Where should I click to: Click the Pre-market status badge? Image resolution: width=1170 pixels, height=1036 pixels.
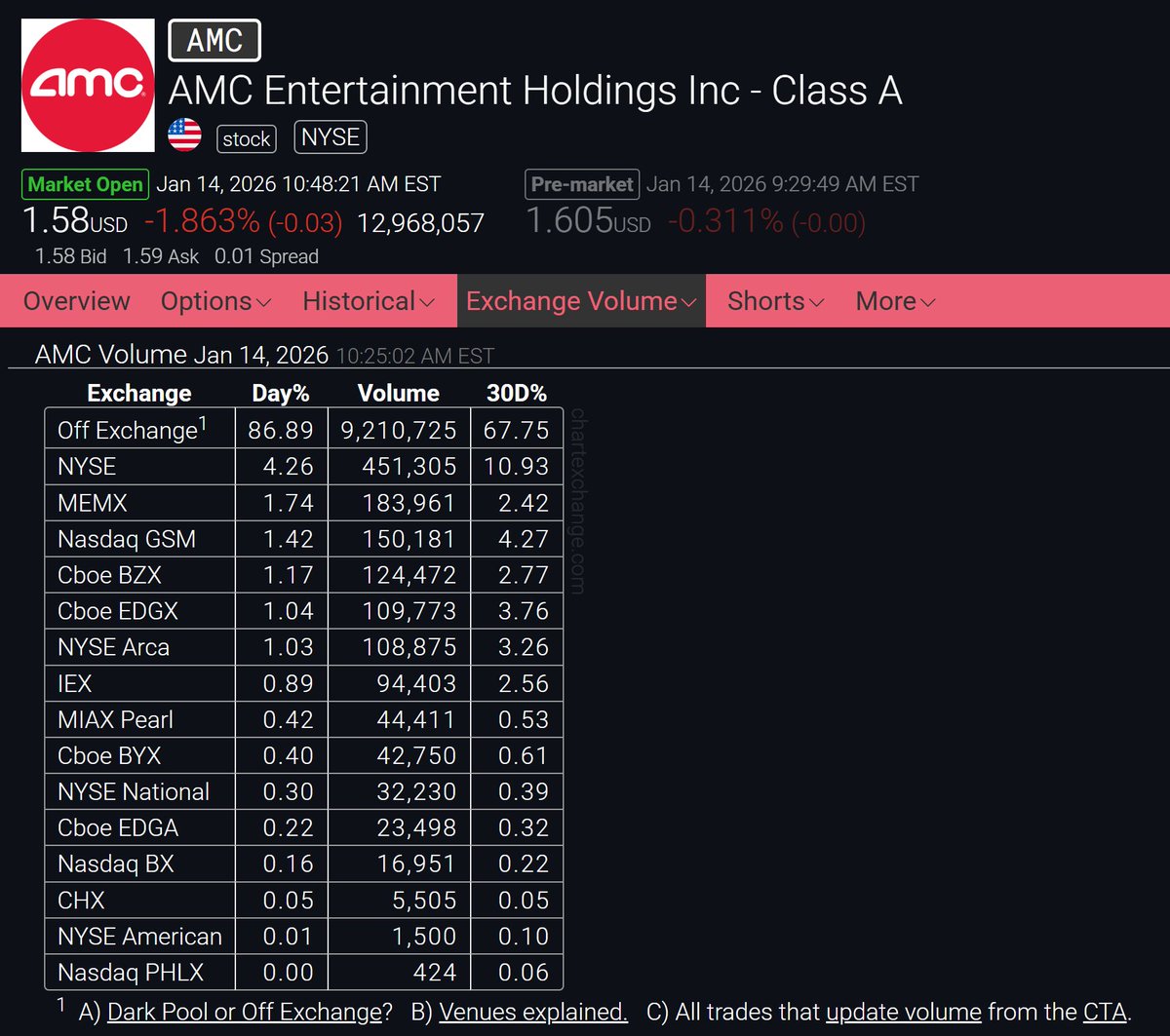582,184
